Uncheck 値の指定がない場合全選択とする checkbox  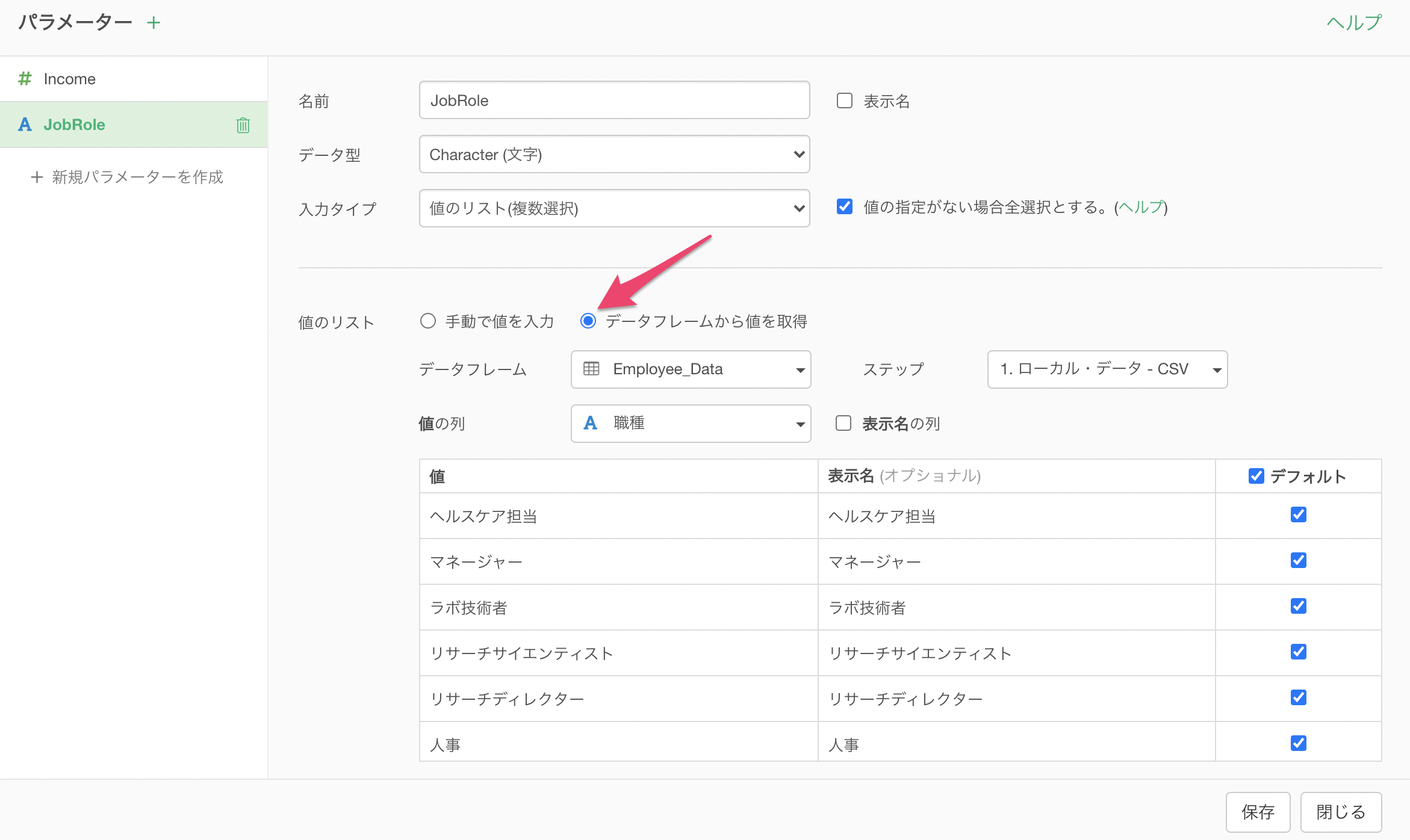[x=845, y=207]
